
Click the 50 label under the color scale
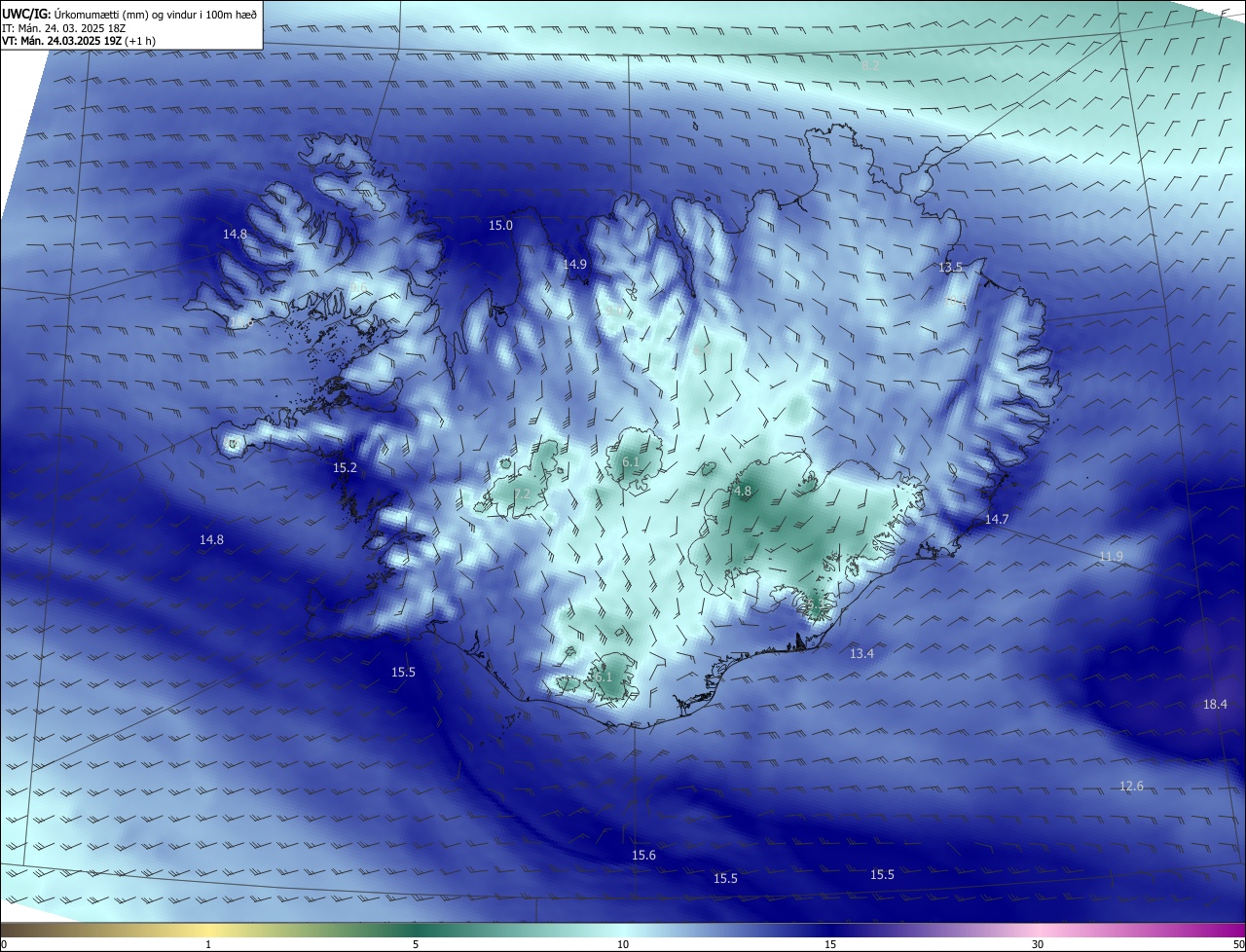click(x=1238, y=944)
